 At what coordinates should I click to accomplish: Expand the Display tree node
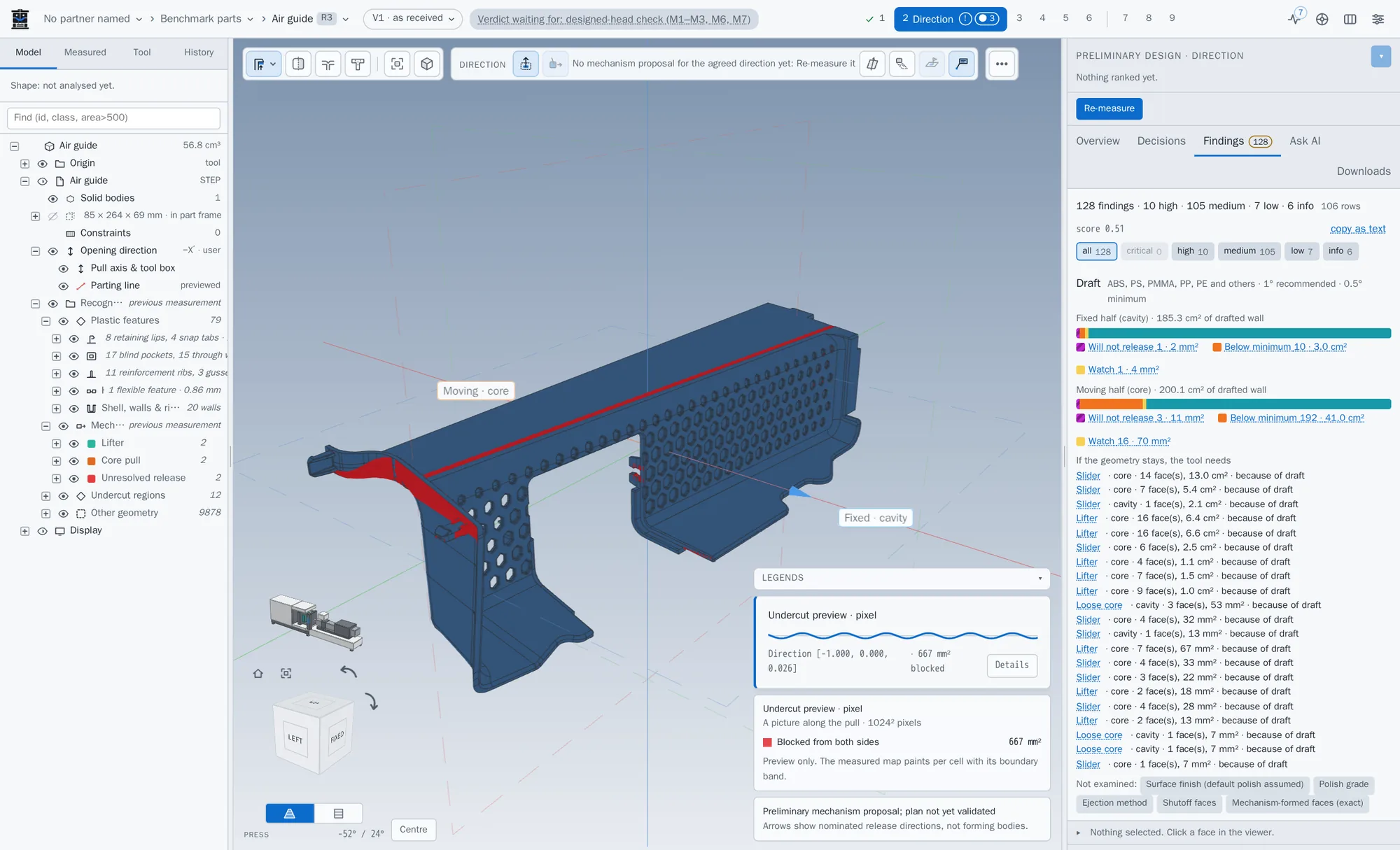coord(24,531)
